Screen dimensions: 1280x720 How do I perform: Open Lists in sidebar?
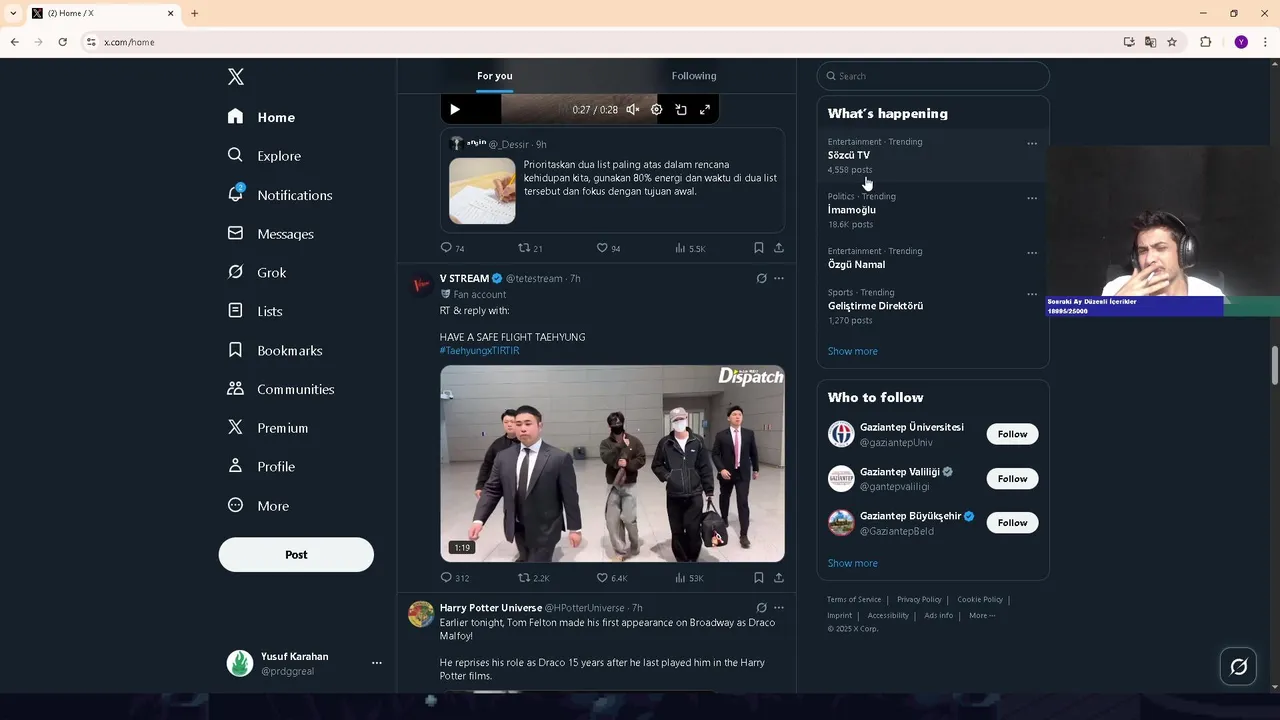pos(255,311)
